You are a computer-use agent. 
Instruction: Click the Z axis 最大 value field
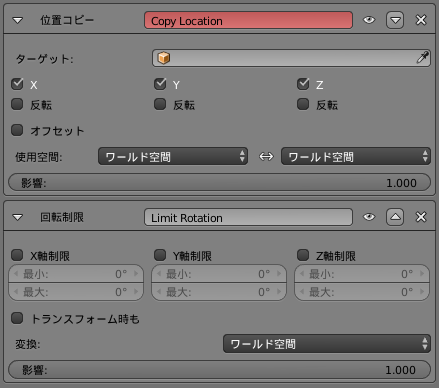coord(362,292)
